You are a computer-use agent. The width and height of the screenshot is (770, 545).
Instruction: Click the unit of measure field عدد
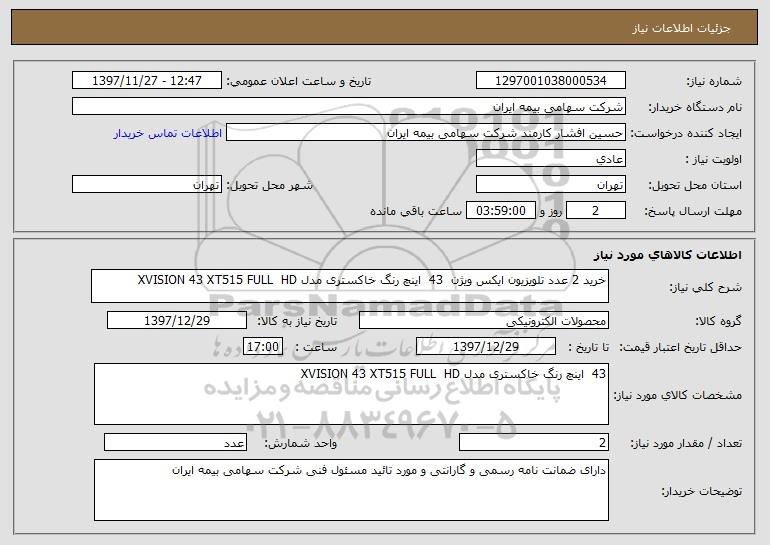pos(175,442)
